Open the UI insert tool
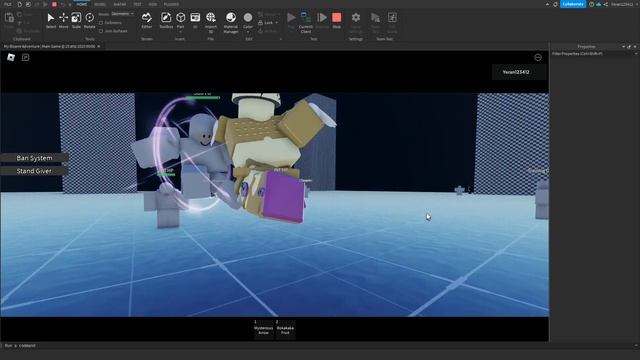Viewport: 640px width, 360px height. (x=195, y=20)
